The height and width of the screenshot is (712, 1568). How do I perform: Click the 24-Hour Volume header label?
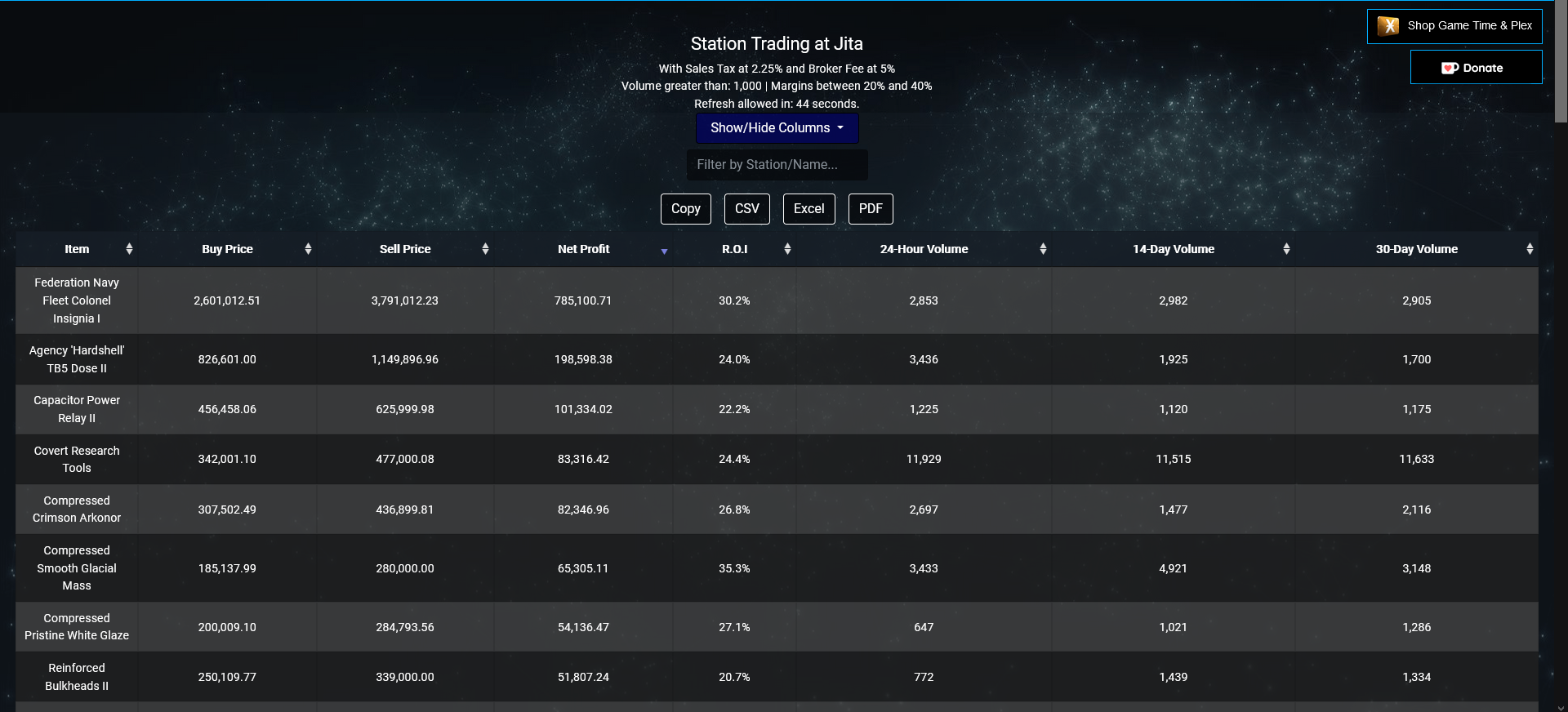924,249
